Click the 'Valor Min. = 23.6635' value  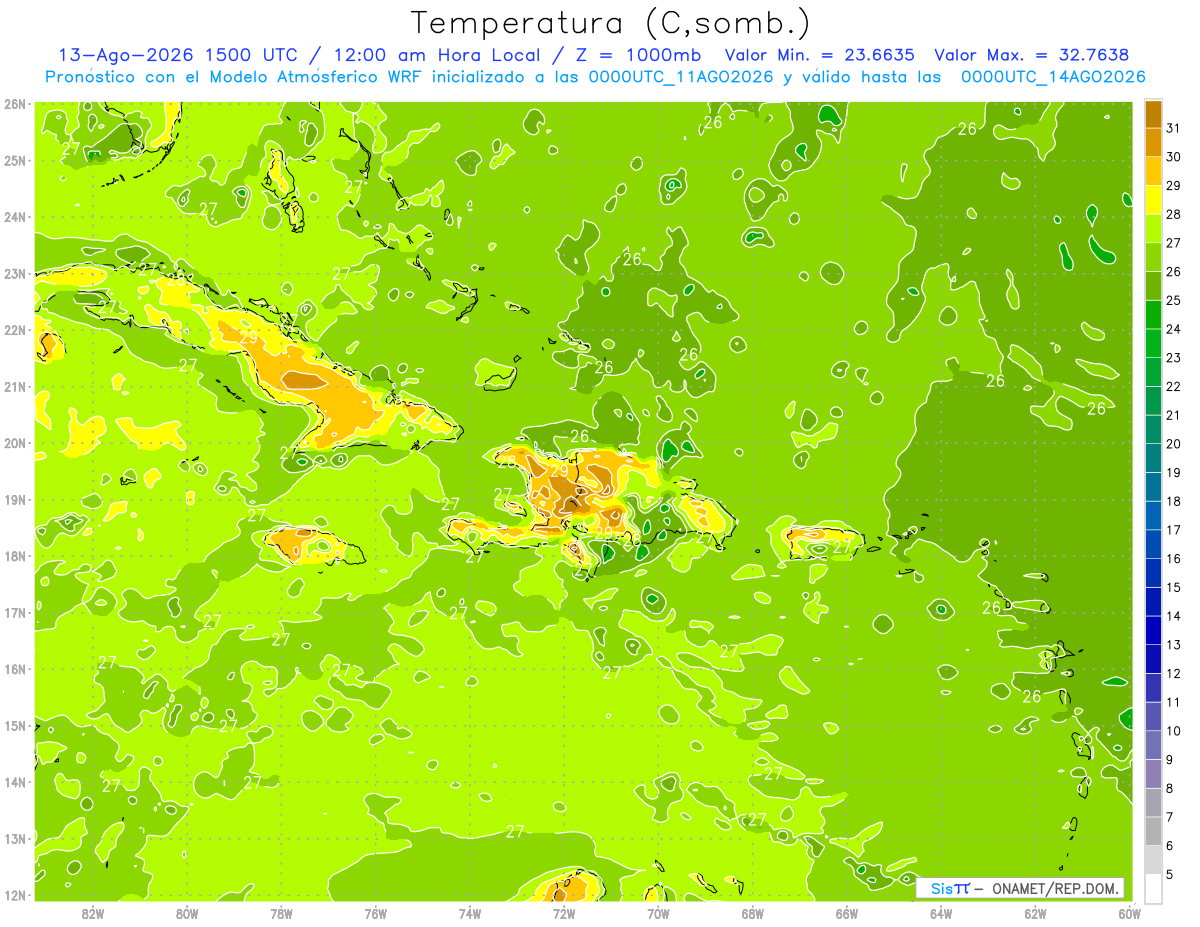(x=819, y=55)
